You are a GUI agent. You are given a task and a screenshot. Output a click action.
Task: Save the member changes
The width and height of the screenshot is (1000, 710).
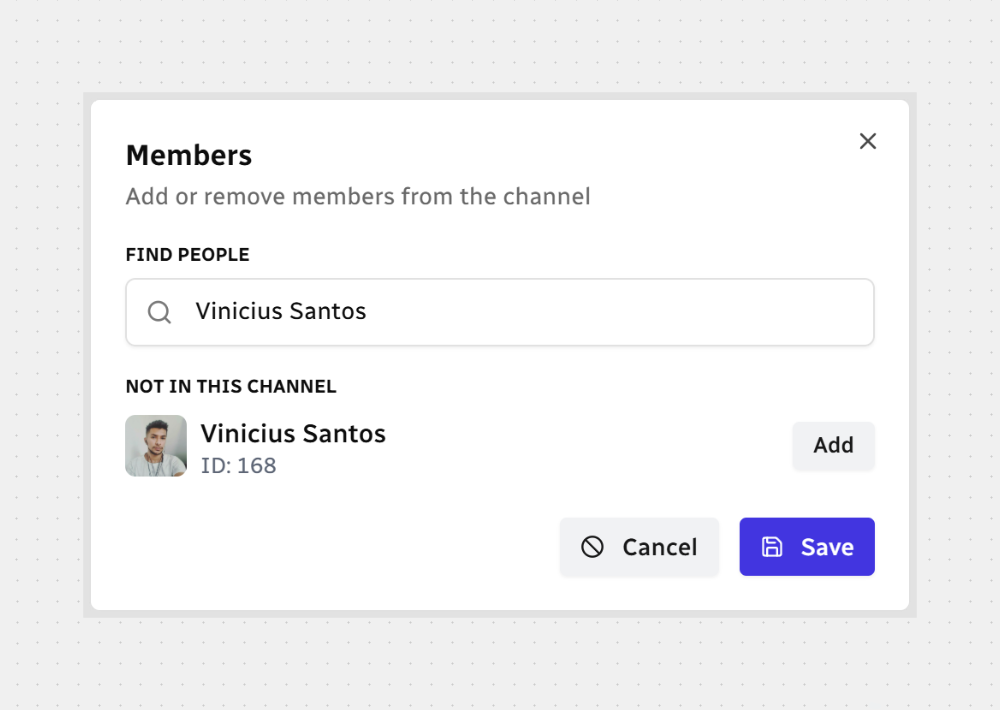pyautogui.click(x=807, y=547)
